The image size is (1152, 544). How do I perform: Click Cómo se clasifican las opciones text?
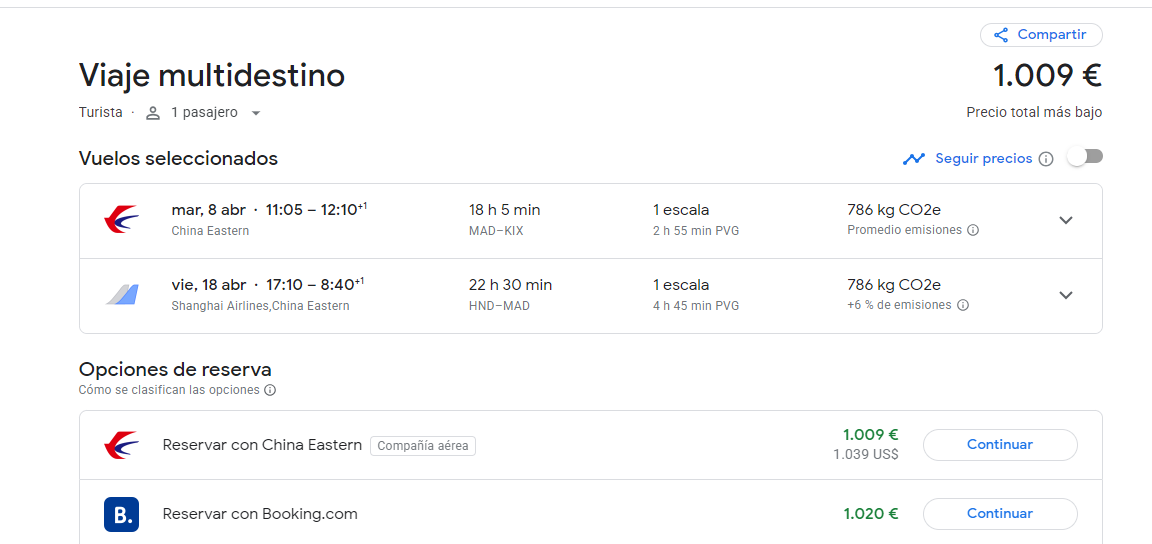169,390
